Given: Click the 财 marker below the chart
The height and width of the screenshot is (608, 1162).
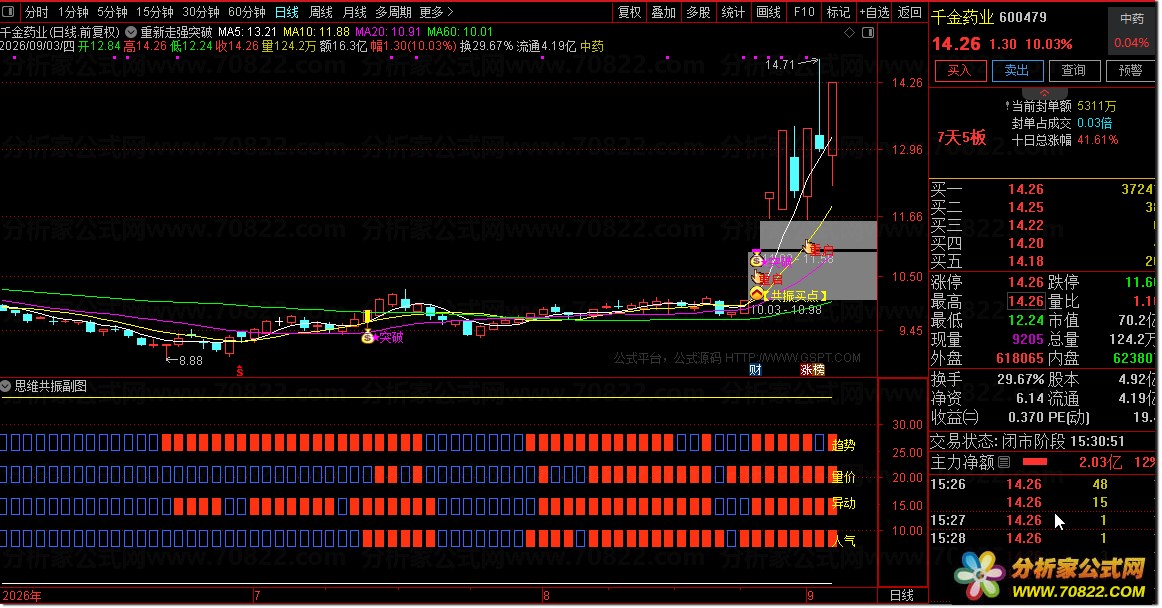Looking at the screenshot, I should click(x=755, y=369).
